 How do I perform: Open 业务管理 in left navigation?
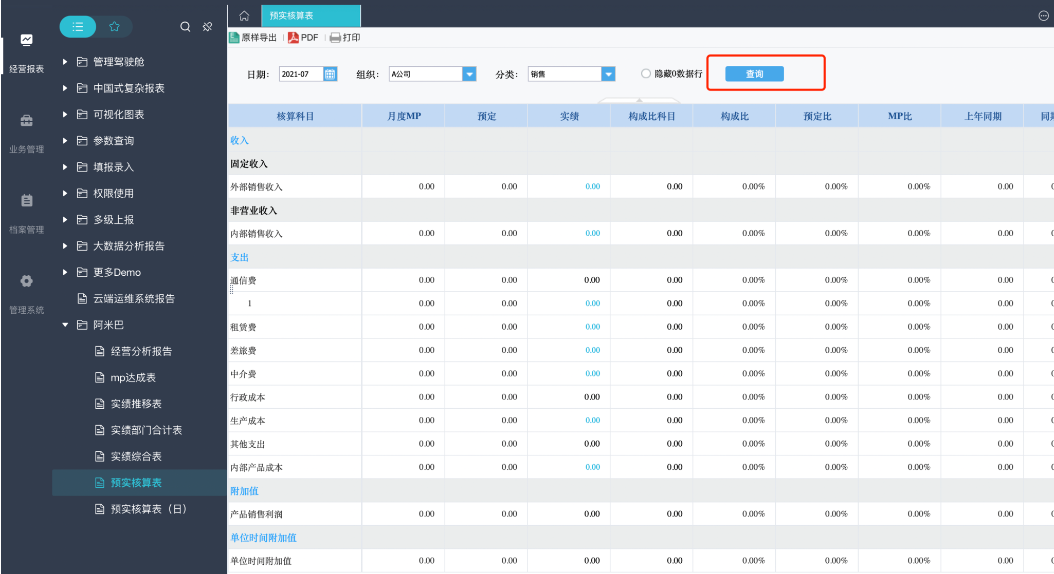(x=26, y=132)
